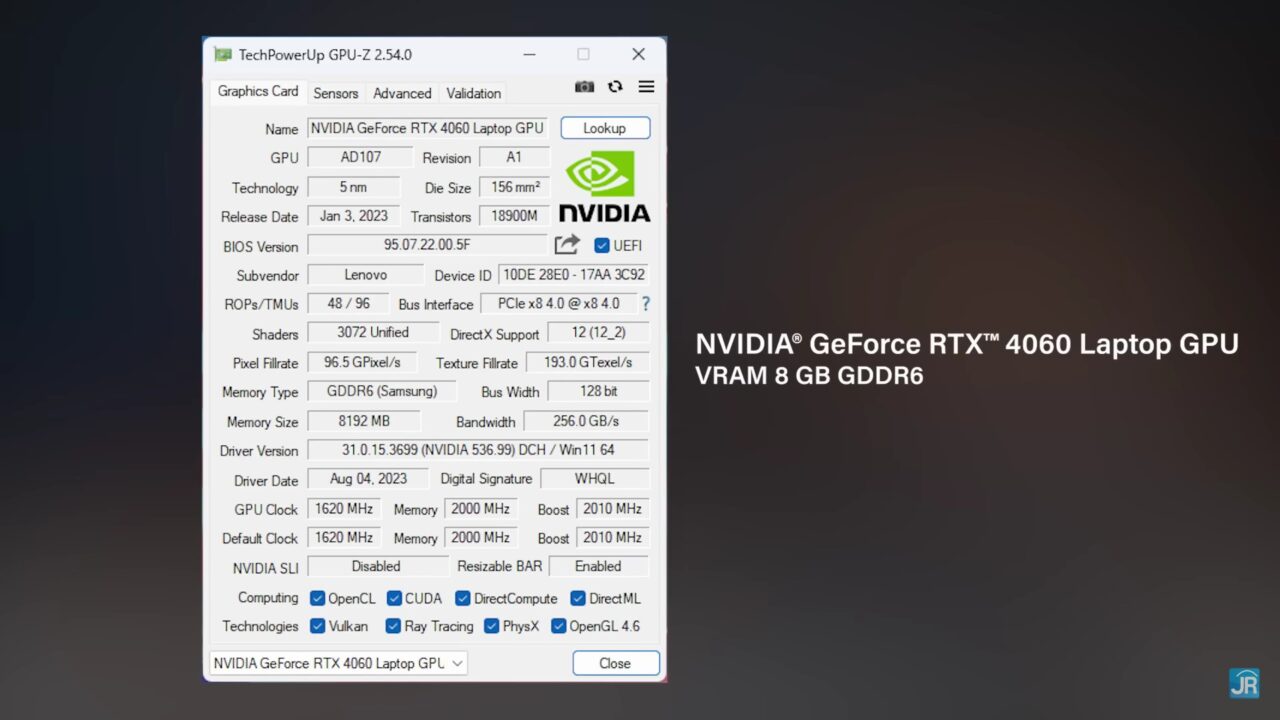Viewport: 1280px width, 720px height.
Task: Switch to the Advanced tab
Action: (x=402, y=93)
